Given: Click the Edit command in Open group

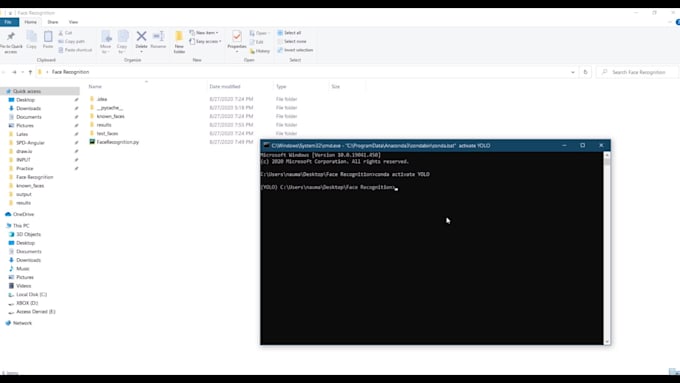Looking at the screenshot, I should pyautogui.click(x=256, y=42).
